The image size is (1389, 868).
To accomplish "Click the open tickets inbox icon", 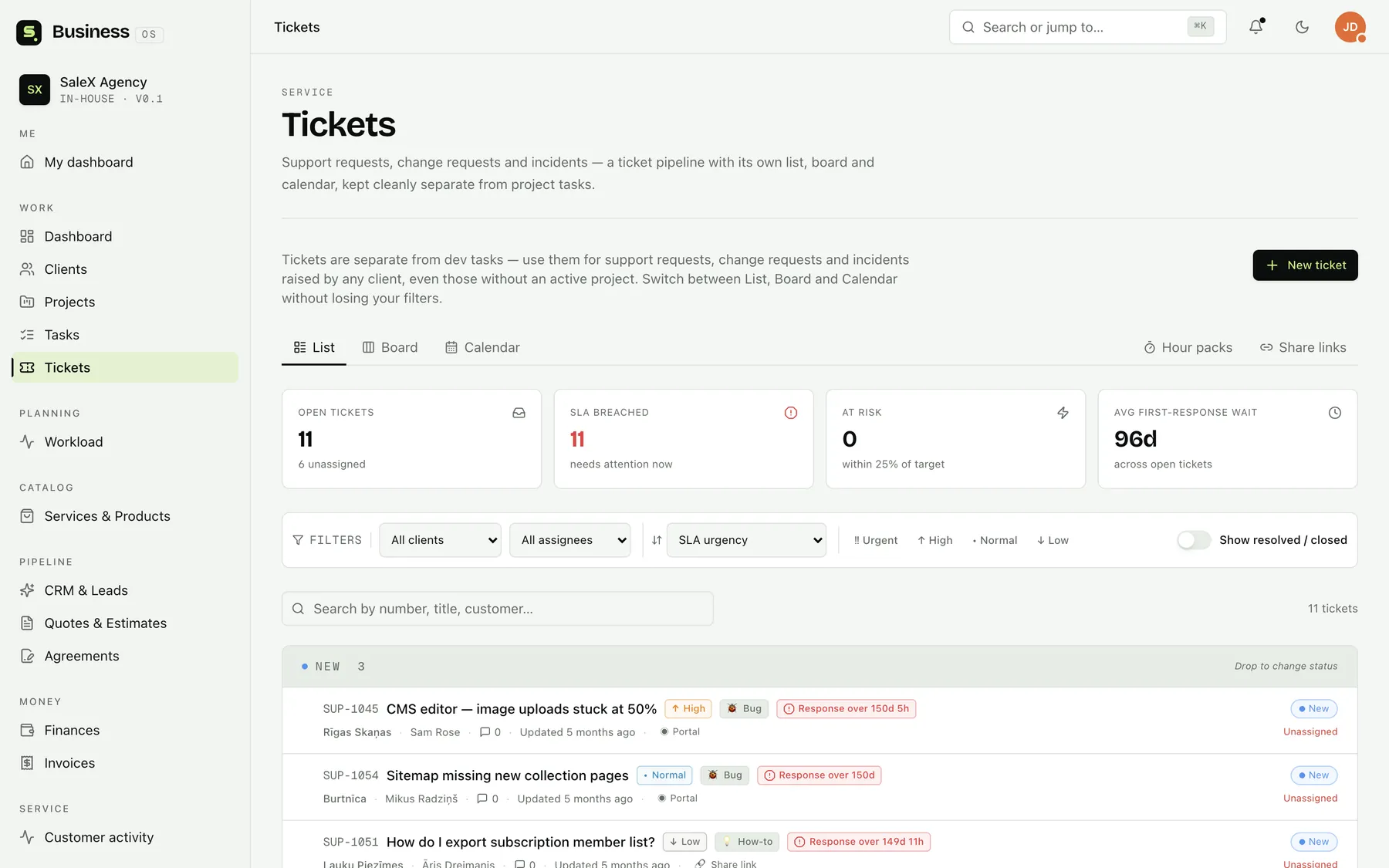I will click(519, 413).
